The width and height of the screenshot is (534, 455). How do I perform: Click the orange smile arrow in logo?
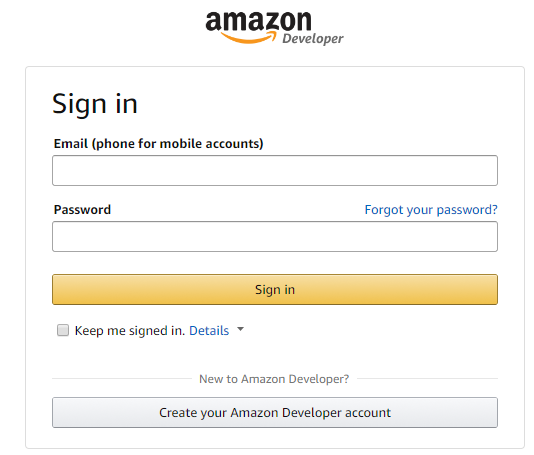(249, 37)
